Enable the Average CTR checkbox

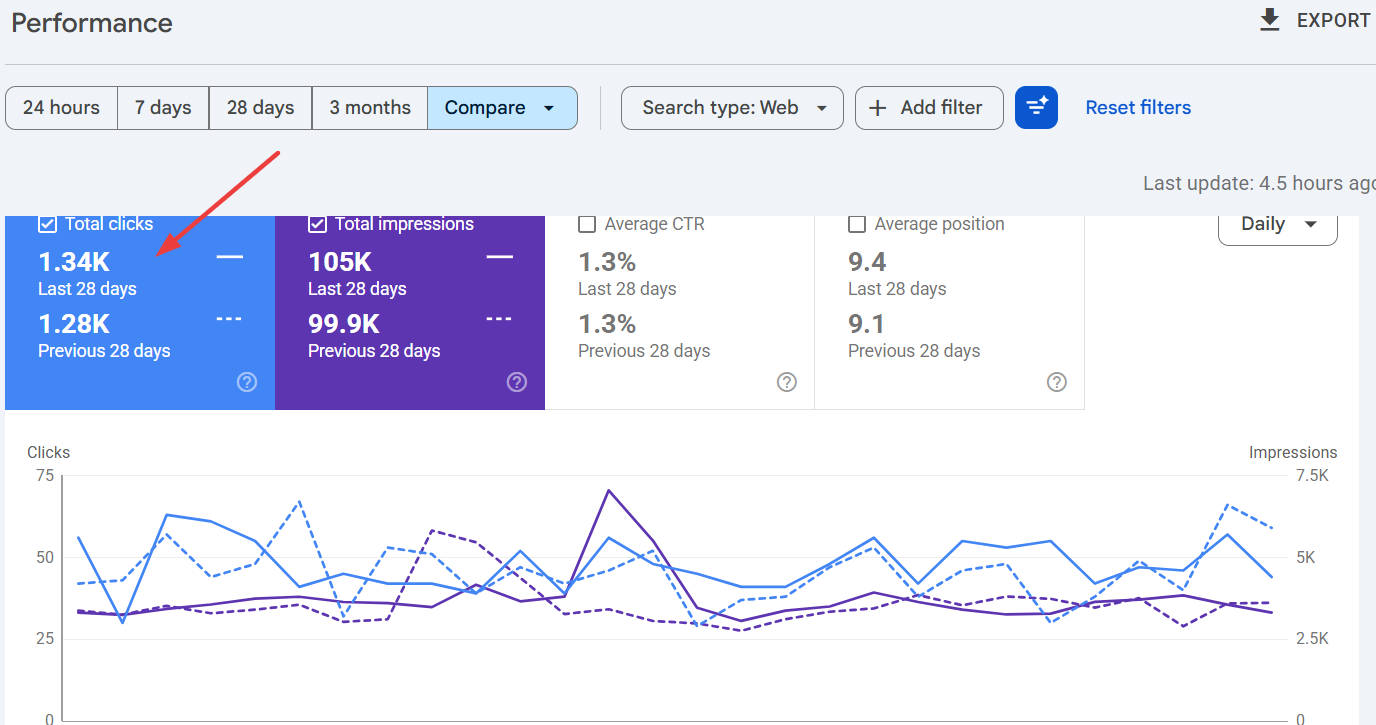click(x=587, y=224)
